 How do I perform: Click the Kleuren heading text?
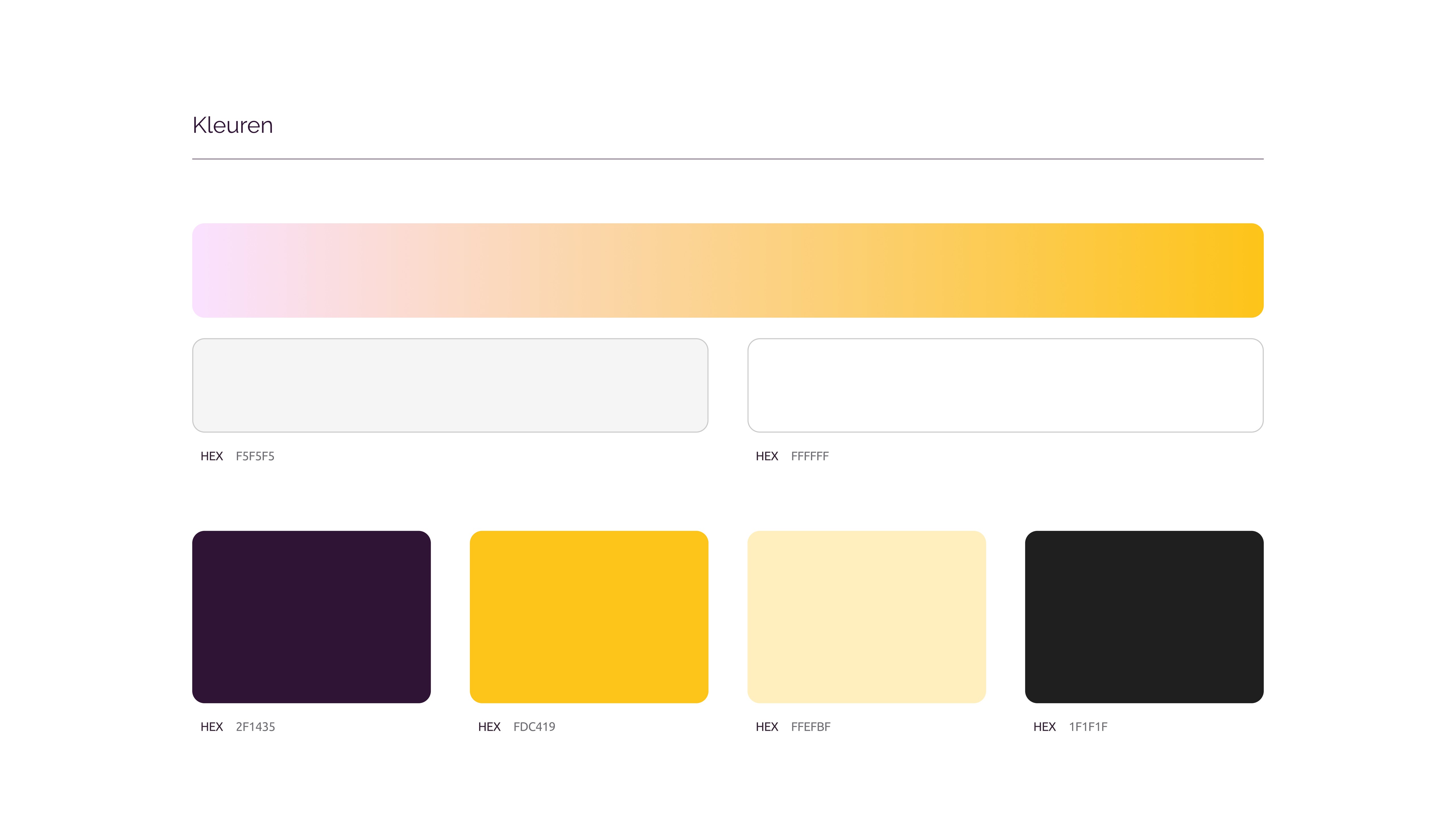[x=232, y=125]
